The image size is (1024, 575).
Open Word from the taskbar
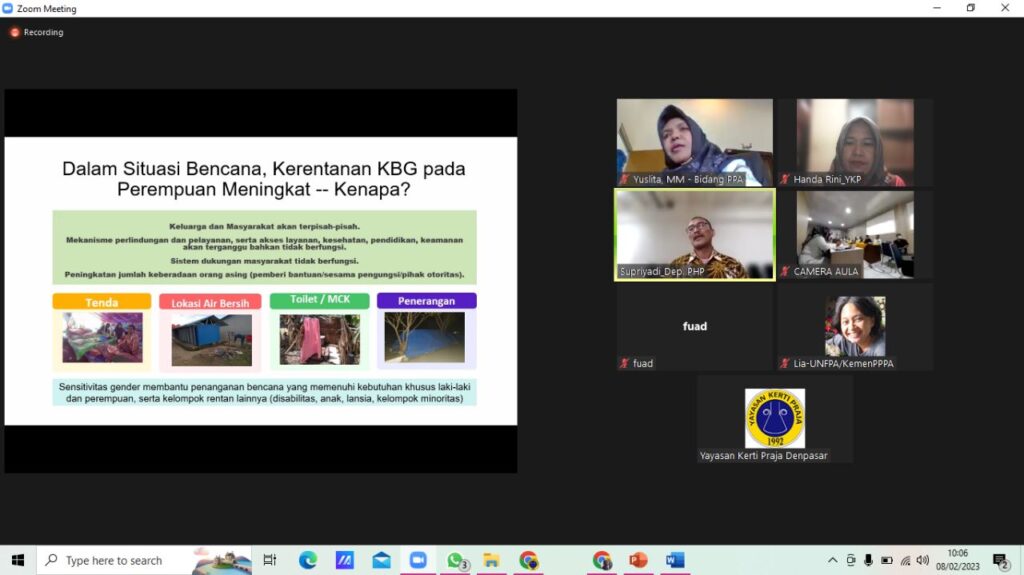675,560
